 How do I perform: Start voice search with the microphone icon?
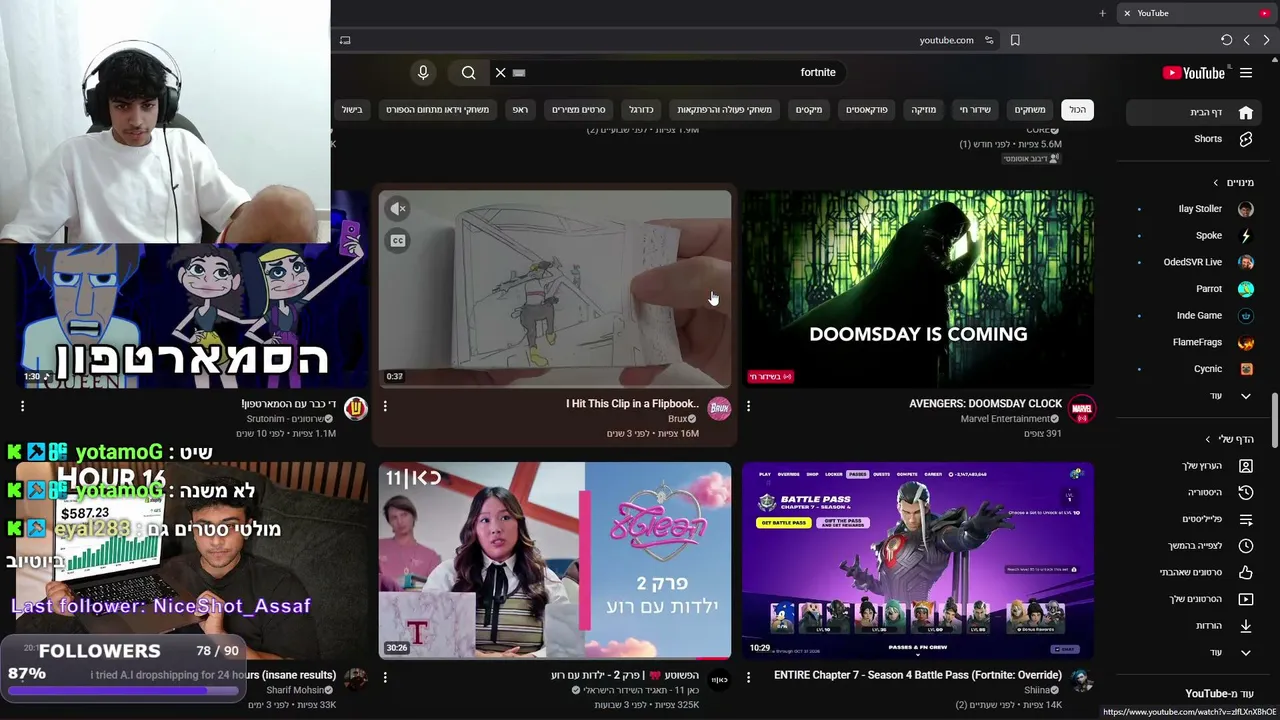423,72
